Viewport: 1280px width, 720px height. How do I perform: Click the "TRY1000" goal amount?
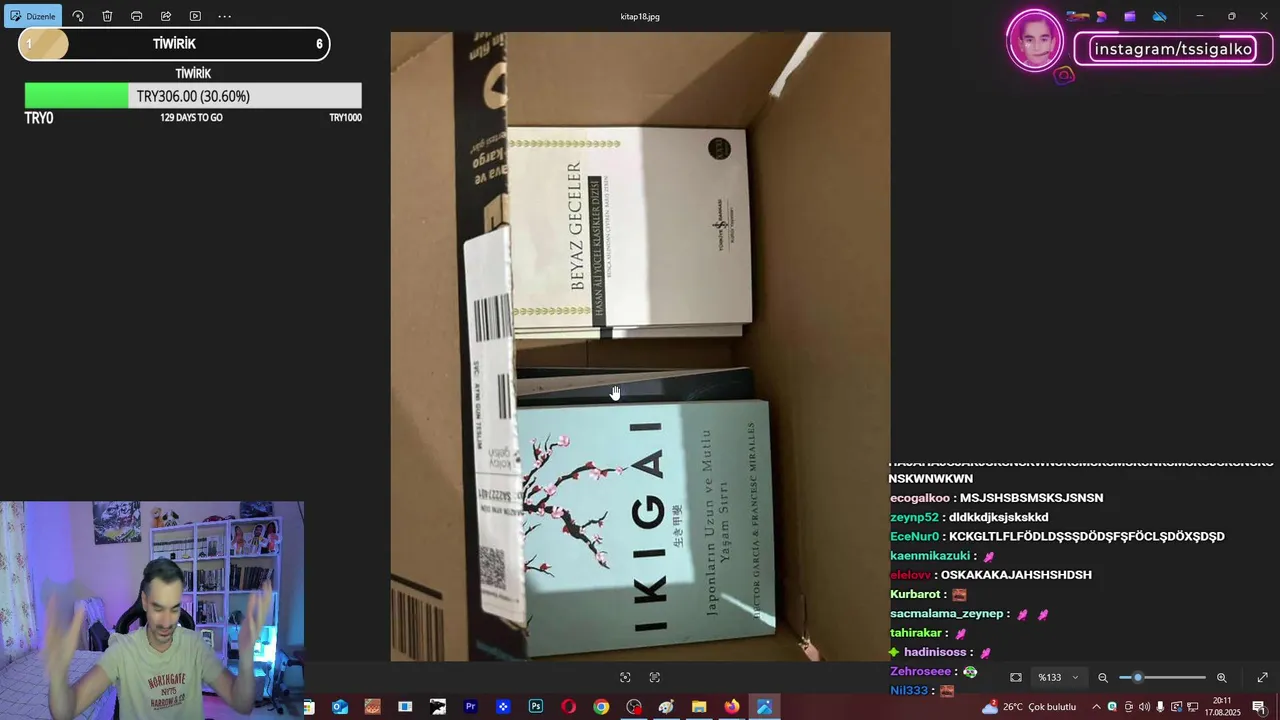coord(345,118)
